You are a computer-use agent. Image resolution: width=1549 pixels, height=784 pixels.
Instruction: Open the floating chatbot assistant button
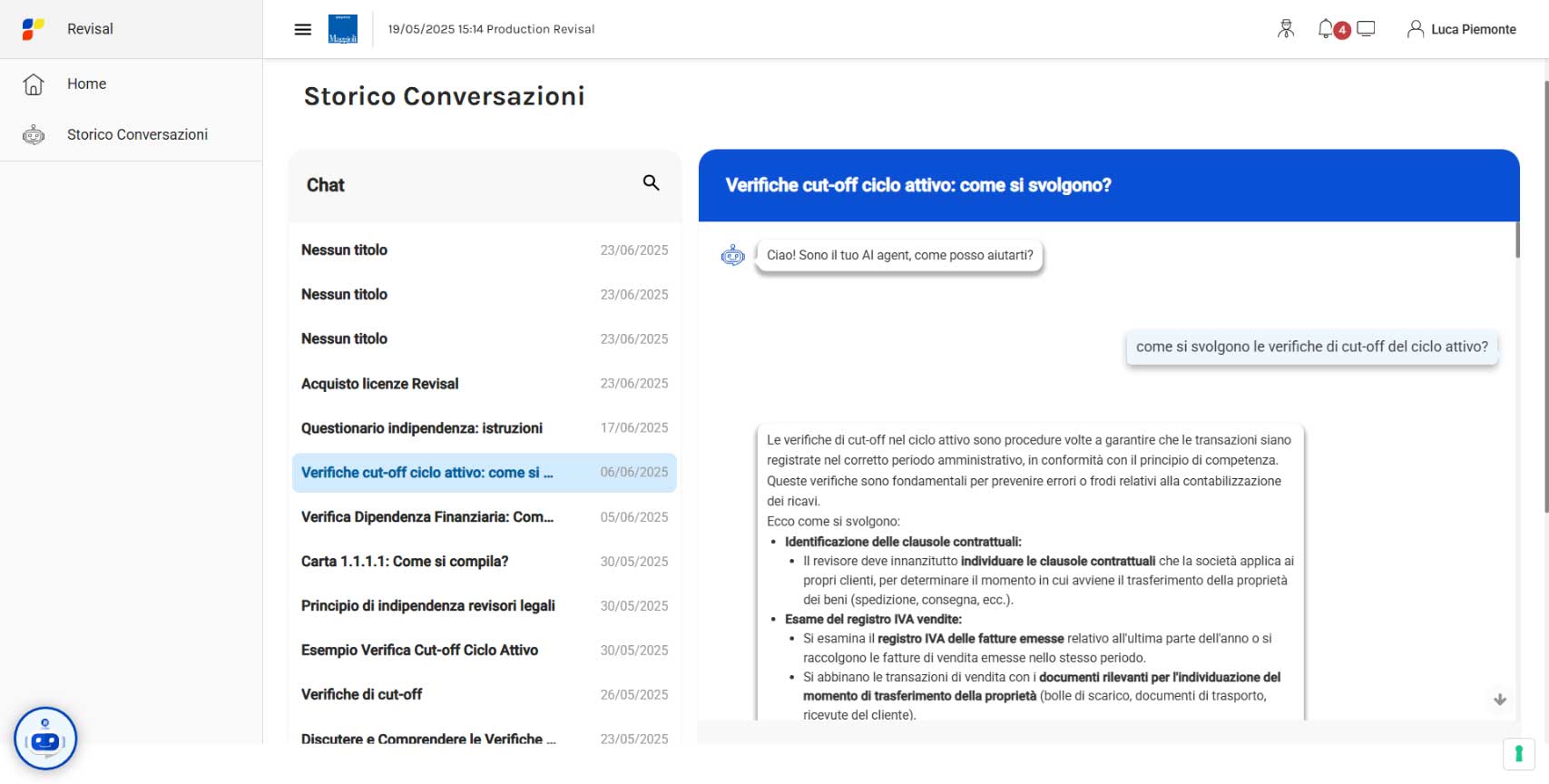point(45,739)
